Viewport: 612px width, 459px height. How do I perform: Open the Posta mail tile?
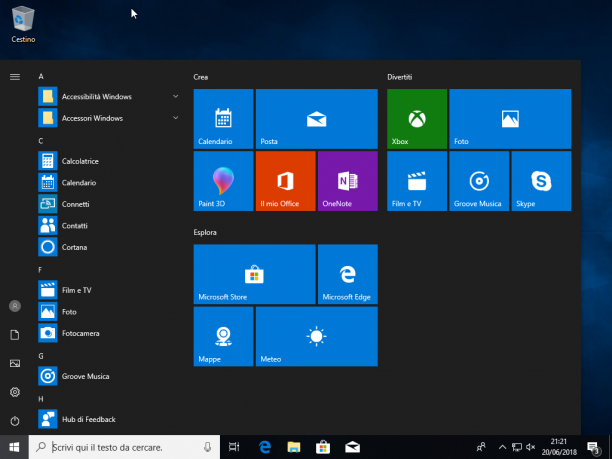pyautogui.click(x=317, y=119)
